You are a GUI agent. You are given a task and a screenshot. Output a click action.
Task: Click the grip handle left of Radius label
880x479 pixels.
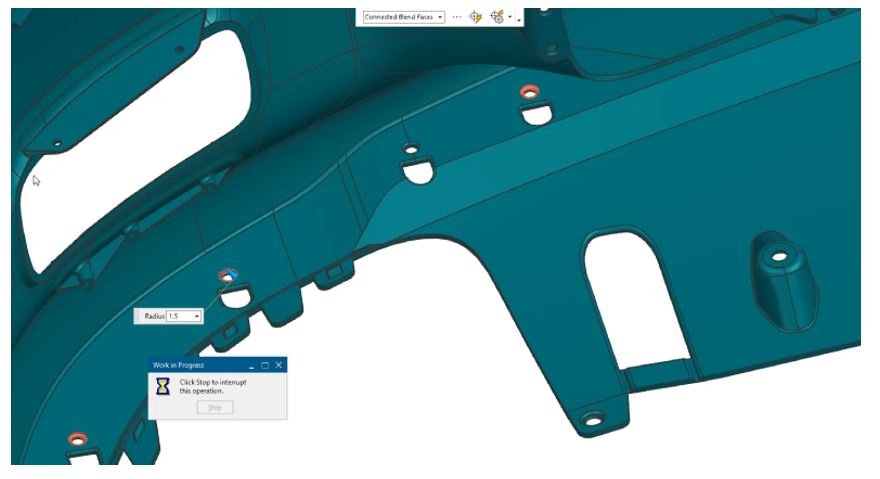coord(138,316)
